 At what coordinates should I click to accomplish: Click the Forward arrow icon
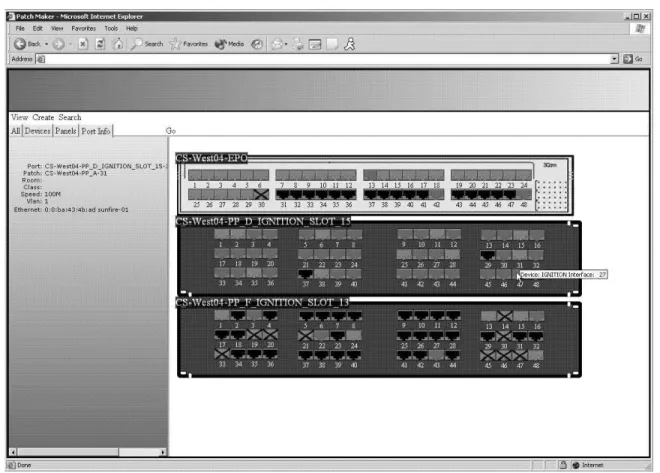point(59,44)
